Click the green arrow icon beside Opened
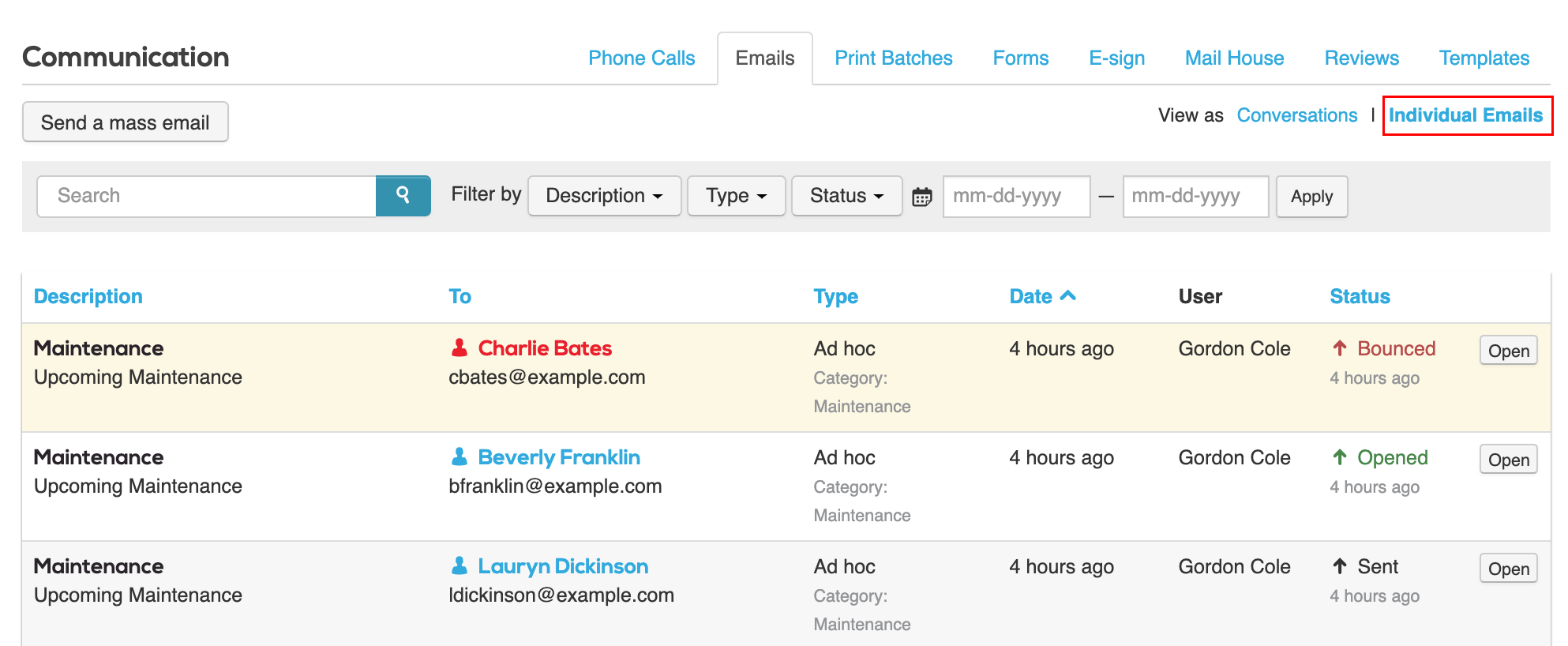The image size is (1568, 646). pos(1340,456)
